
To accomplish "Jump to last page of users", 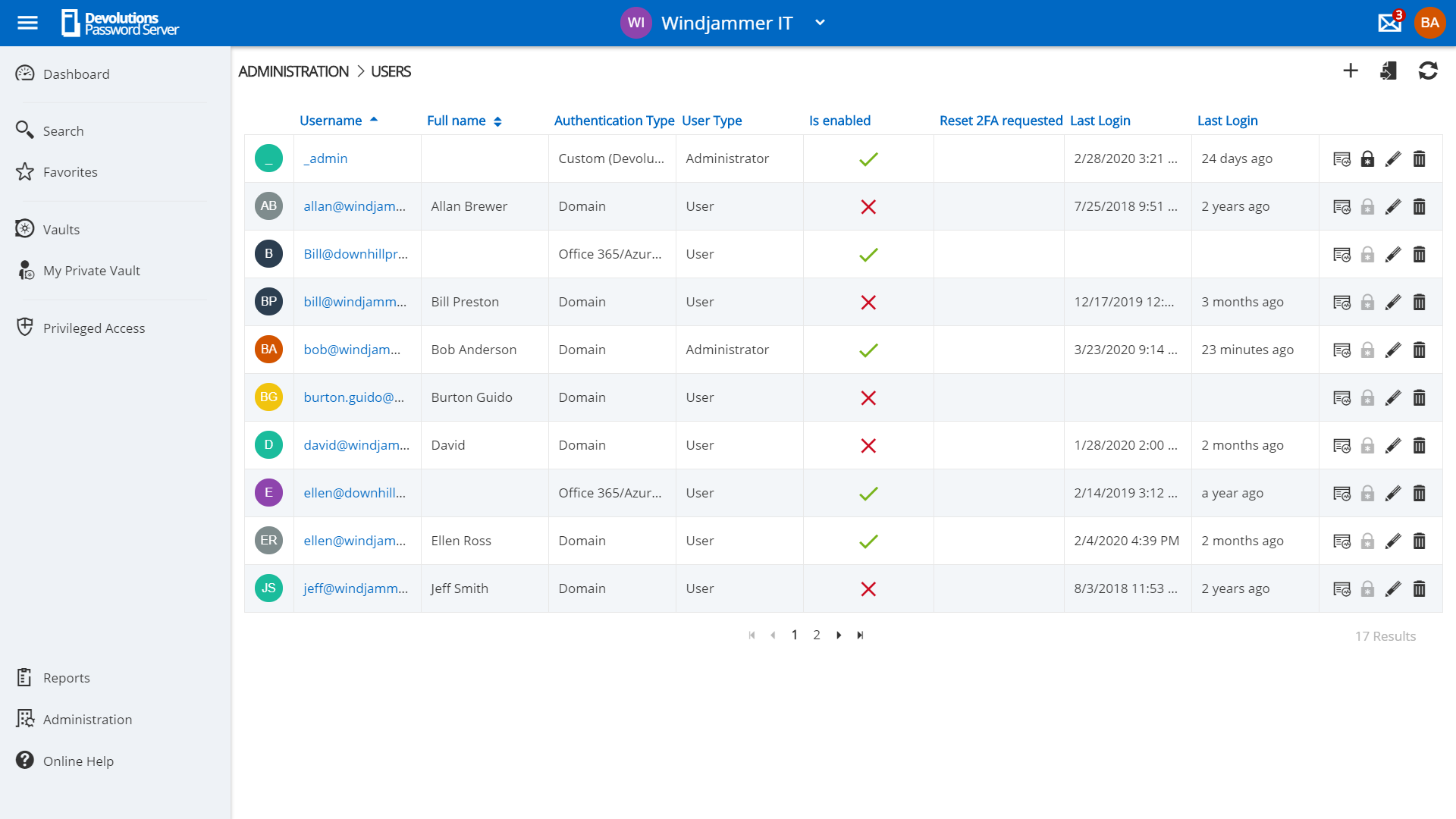I will point(860,635).
